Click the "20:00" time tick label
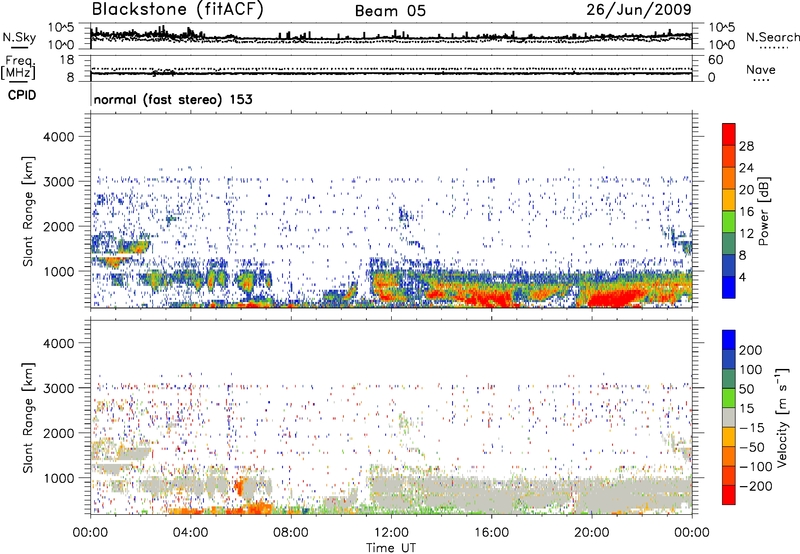This screenshot has width=800, height=554. click(x=591, y=533)
